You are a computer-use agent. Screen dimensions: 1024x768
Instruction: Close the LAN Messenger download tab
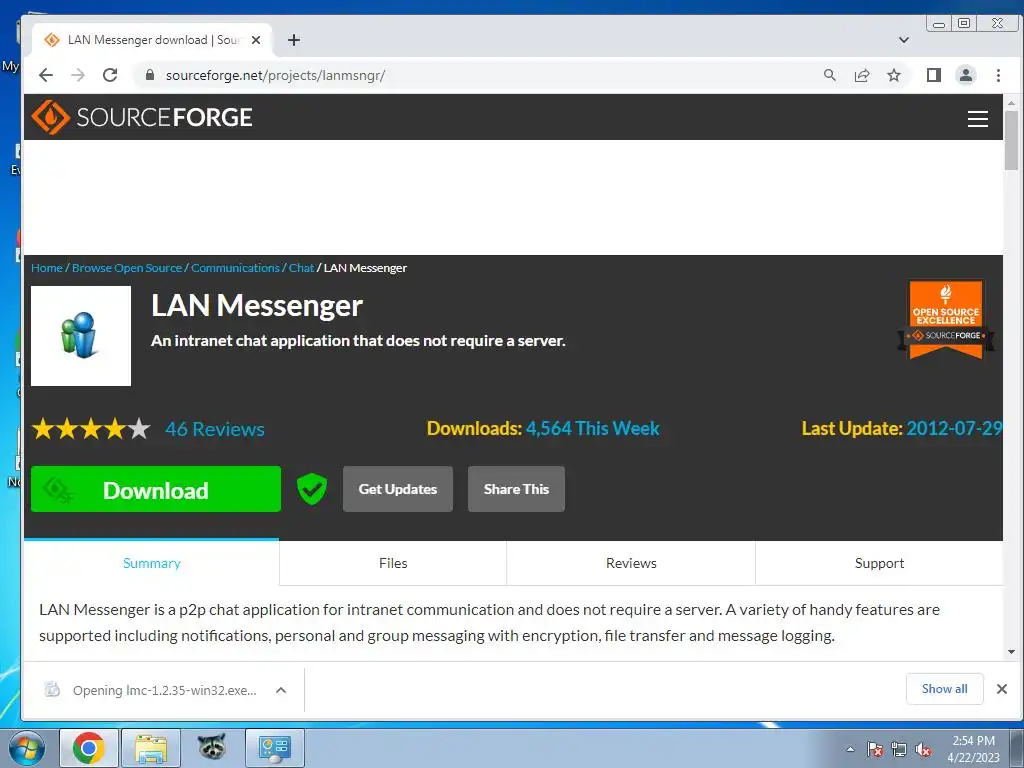coord(256,40)
